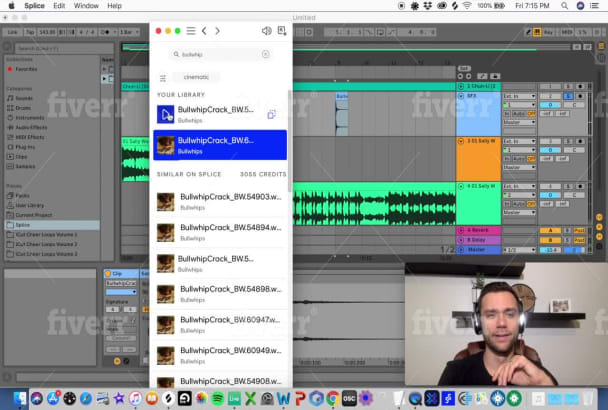Go forward with Splice's right arrow

point(217,31)
